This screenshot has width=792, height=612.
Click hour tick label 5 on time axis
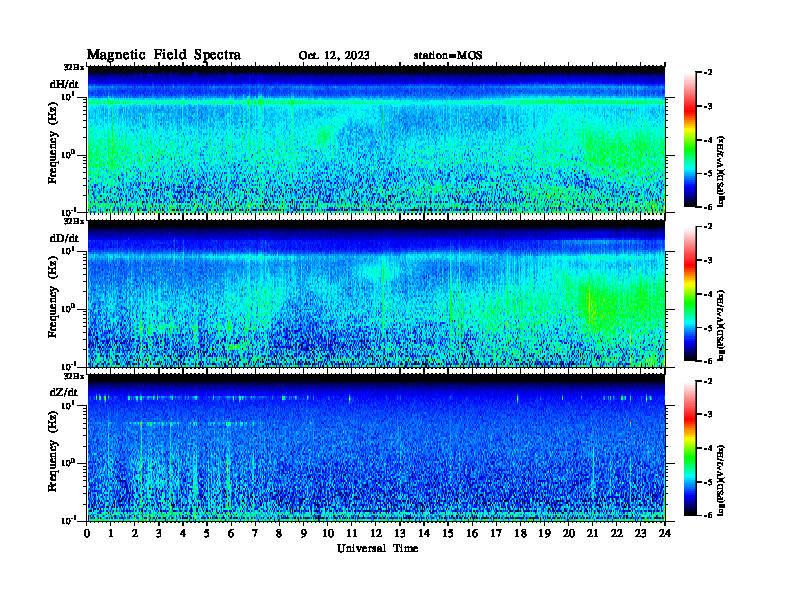207,534
